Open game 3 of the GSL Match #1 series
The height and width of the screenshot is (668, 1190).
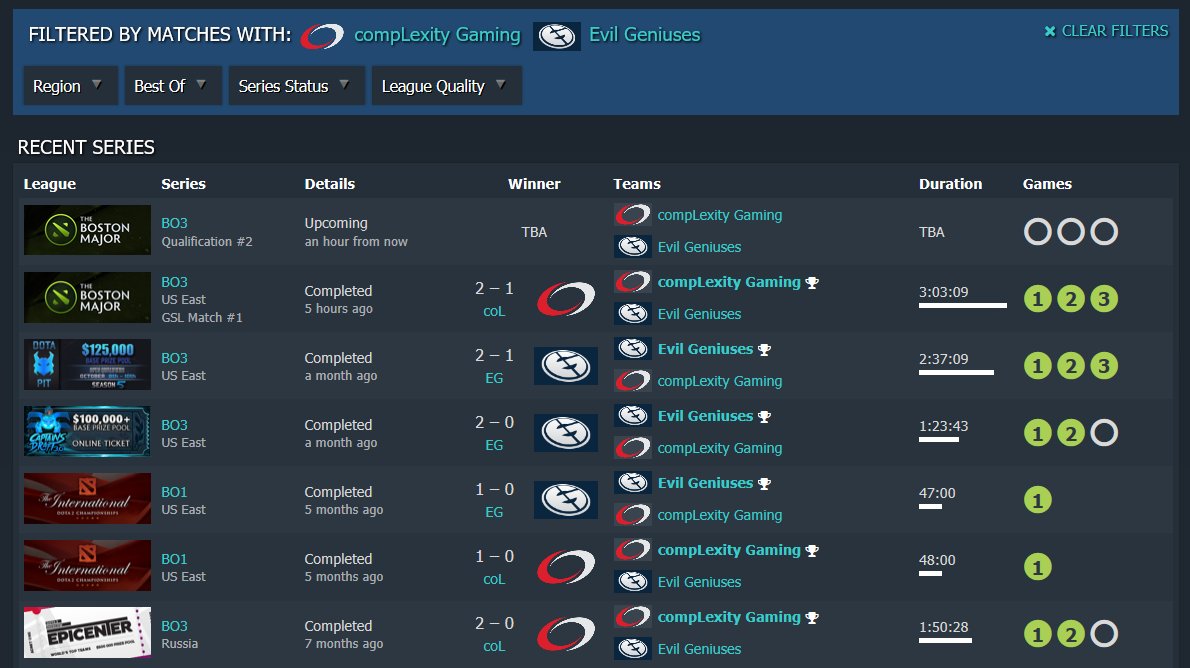tap(1104, 299)
